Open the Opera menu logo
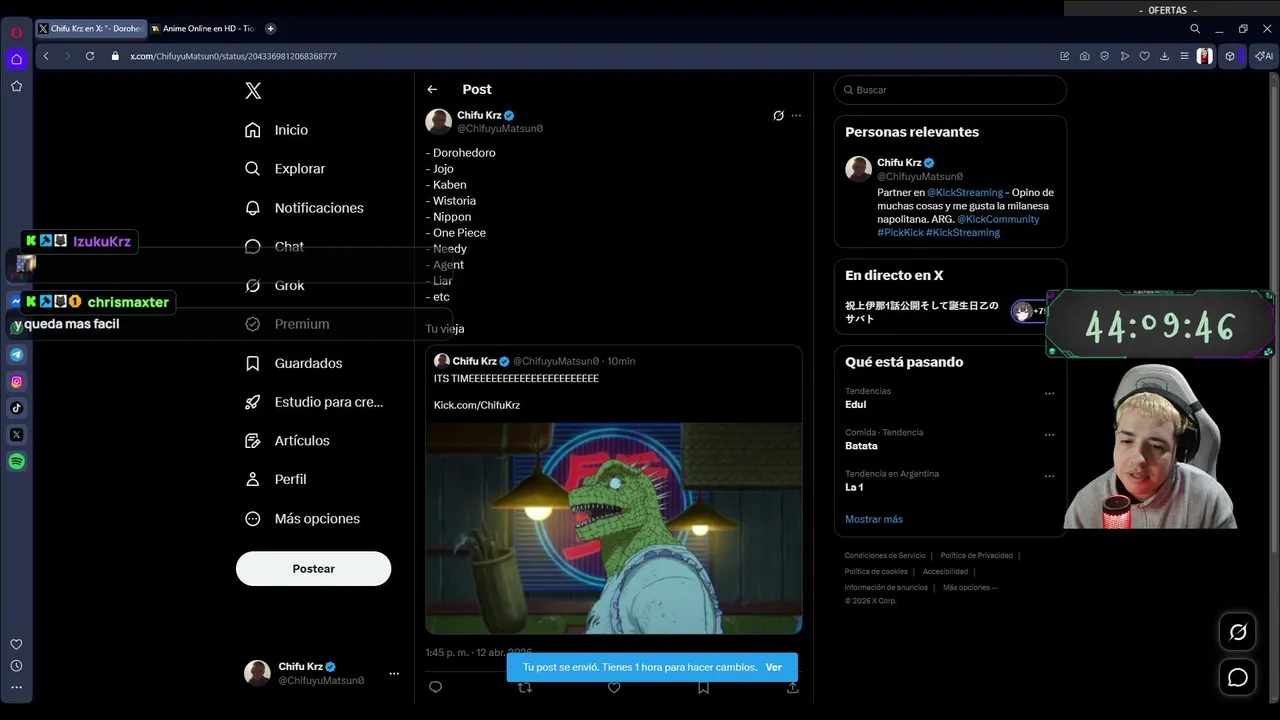The width and height of the screenshot is (1280, 720). click(x=16, y=32)
